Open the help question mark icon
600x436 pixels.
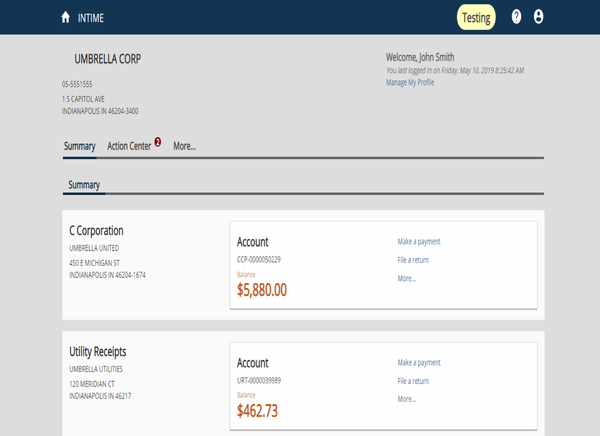coord(516,17)
